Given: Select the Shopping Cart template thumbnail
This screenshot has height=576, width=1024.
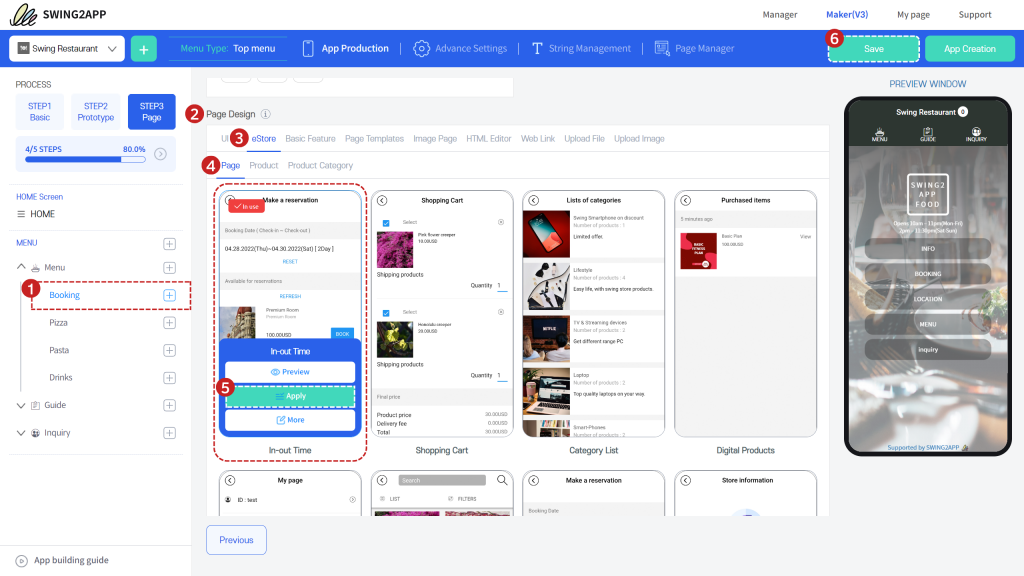Looking at the screenshot, I should pos(441,314).
